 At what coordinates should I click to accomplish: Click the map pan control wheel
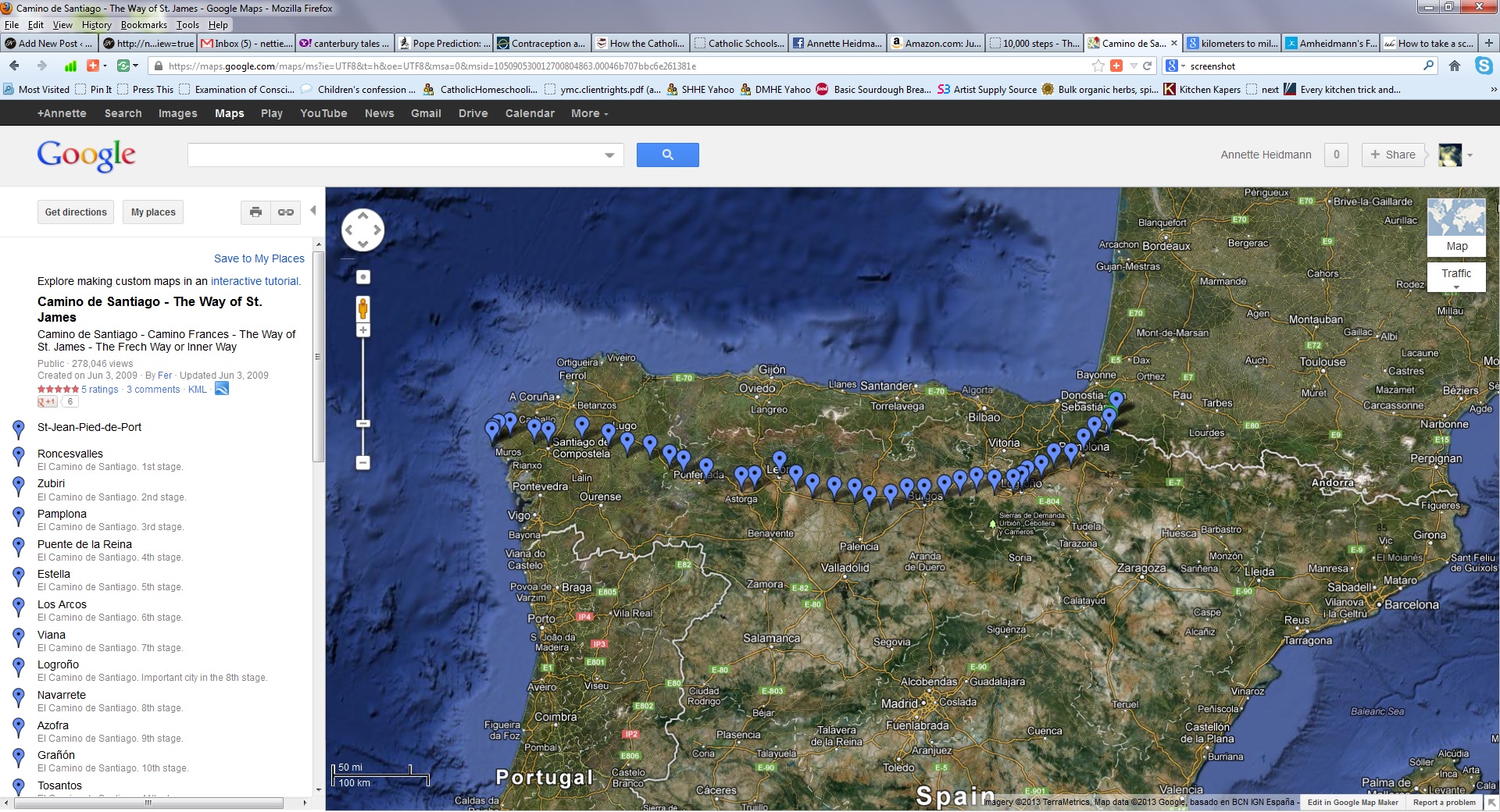point(362,230)
